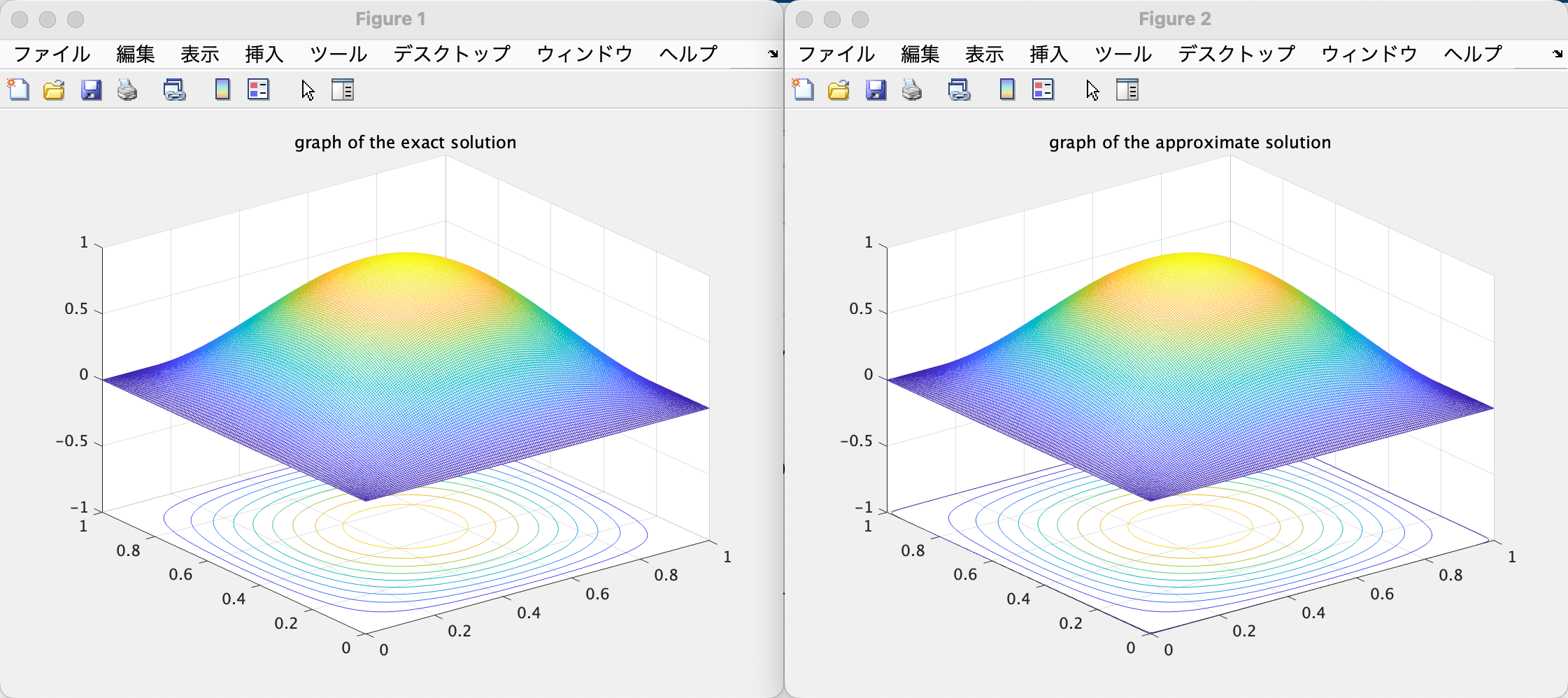Insert Legend in Figure 2

1043,90
